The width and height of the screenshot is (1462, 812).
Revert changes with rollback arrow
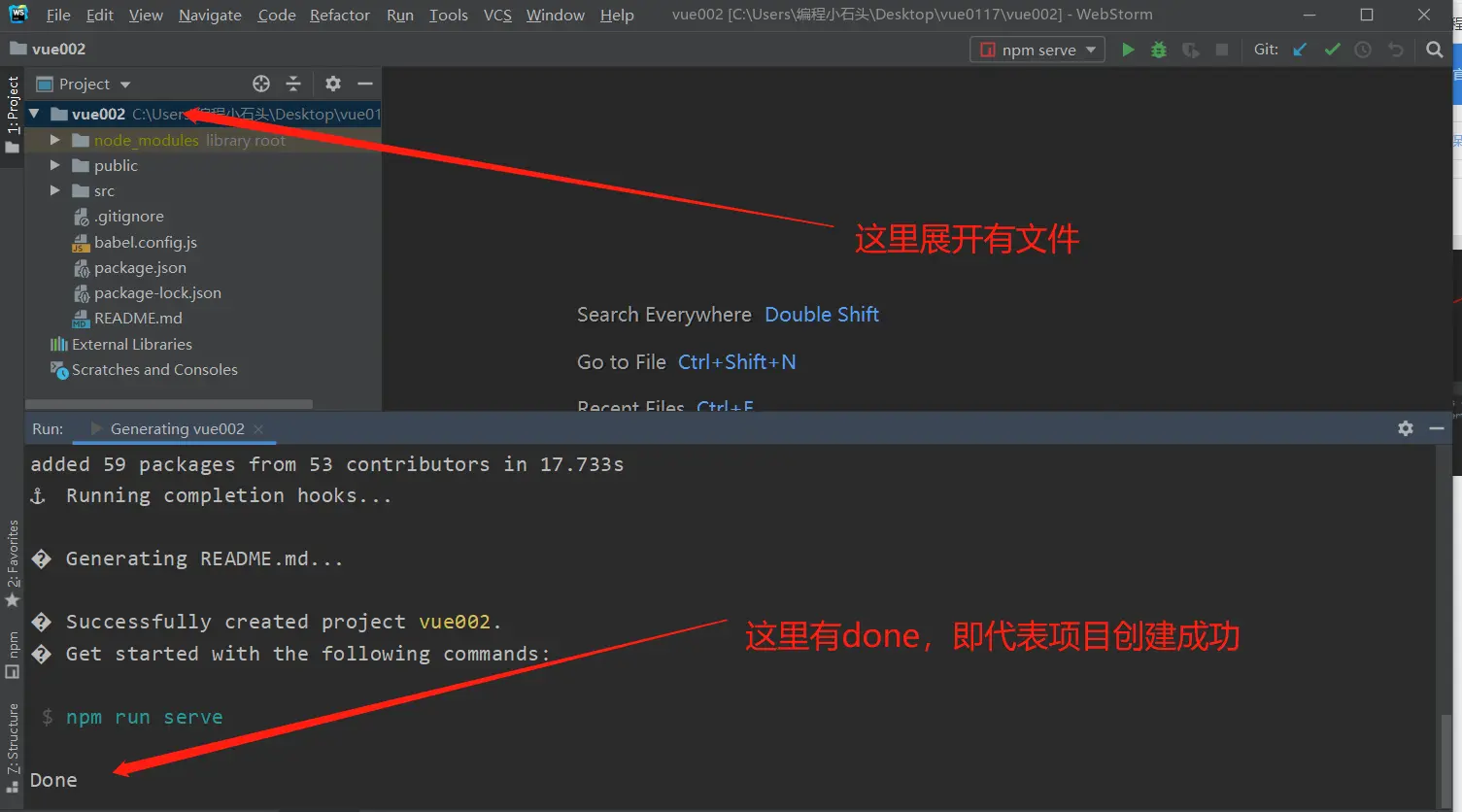(1396, 50)
